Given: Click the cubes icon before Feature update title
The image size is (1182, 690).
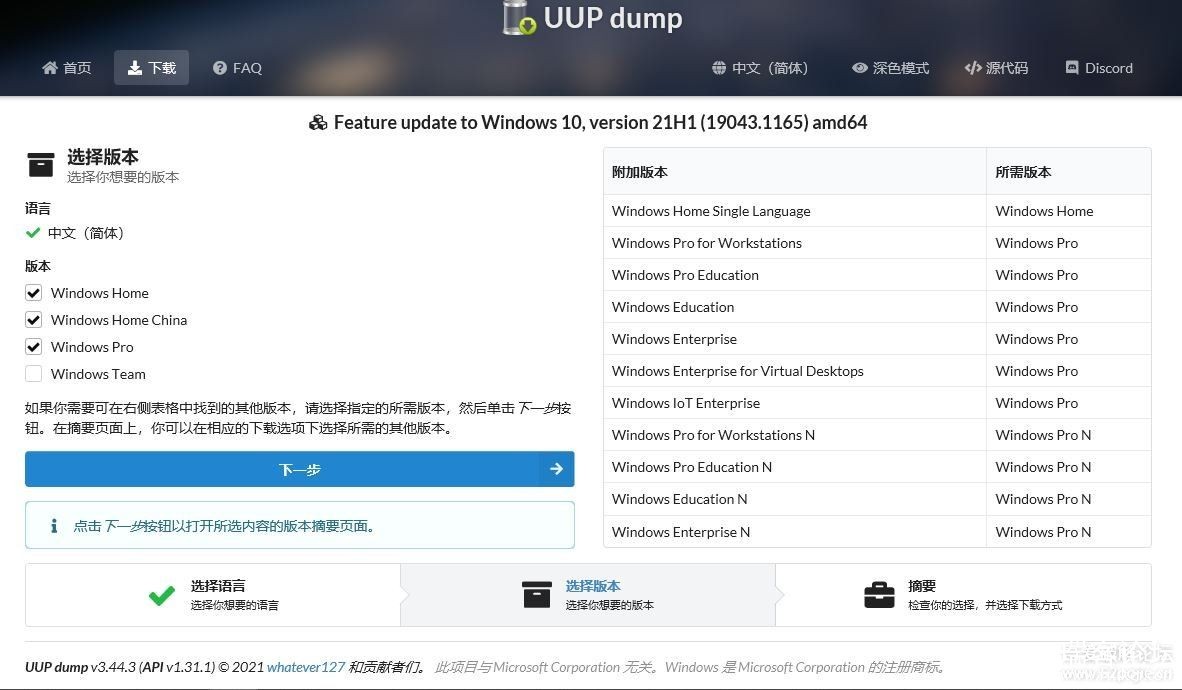Looking at the screenshot, I should (318, 123).
